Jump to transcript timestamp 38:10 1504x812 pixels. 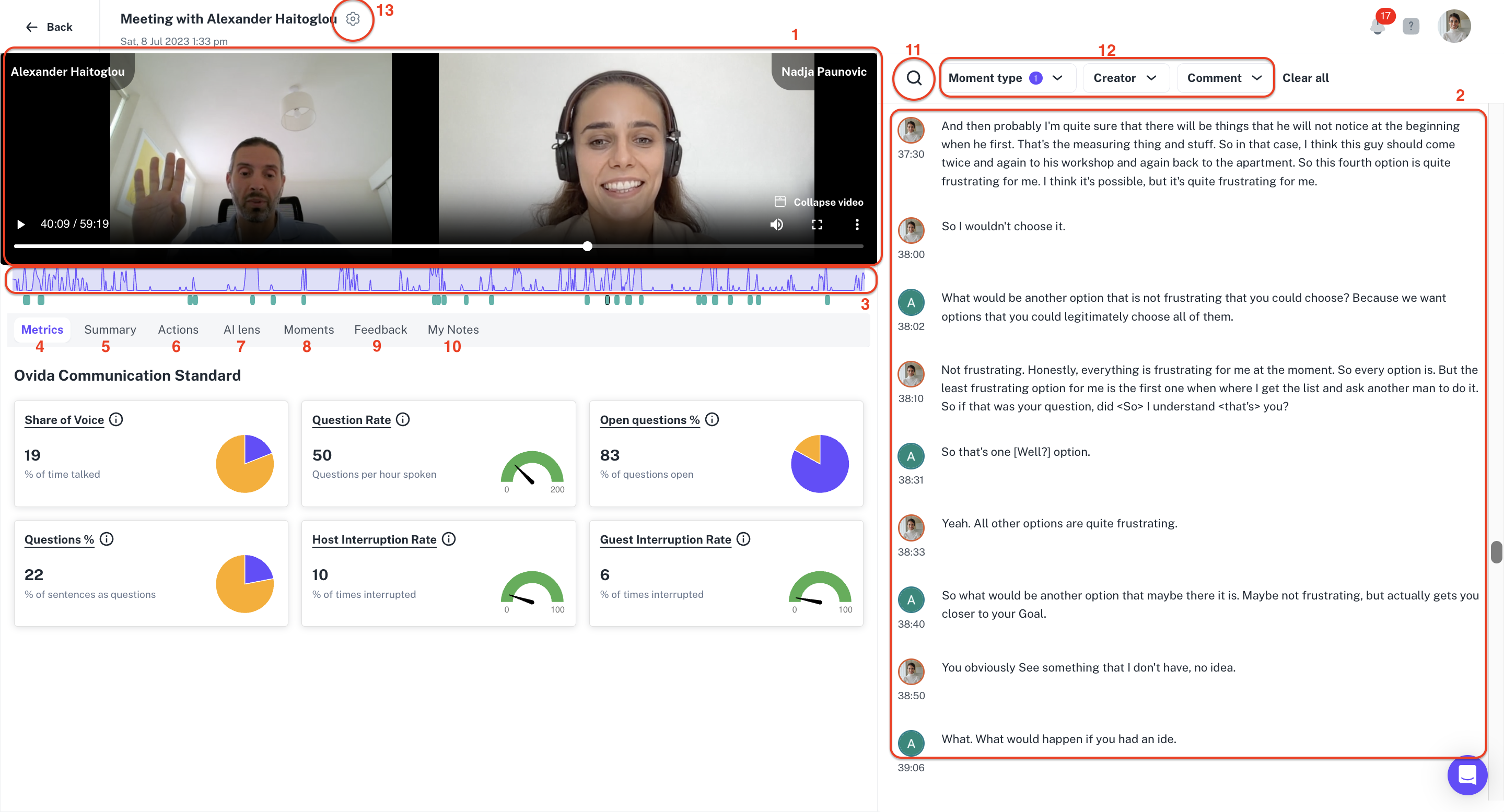click(x=911, y=399)
